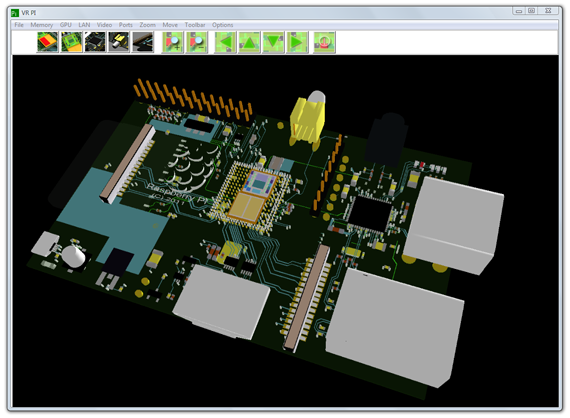Image resolution: width=570 pixels, height=418 pixels.
Task: Open the File menu
Action: (x=19, y=25)
